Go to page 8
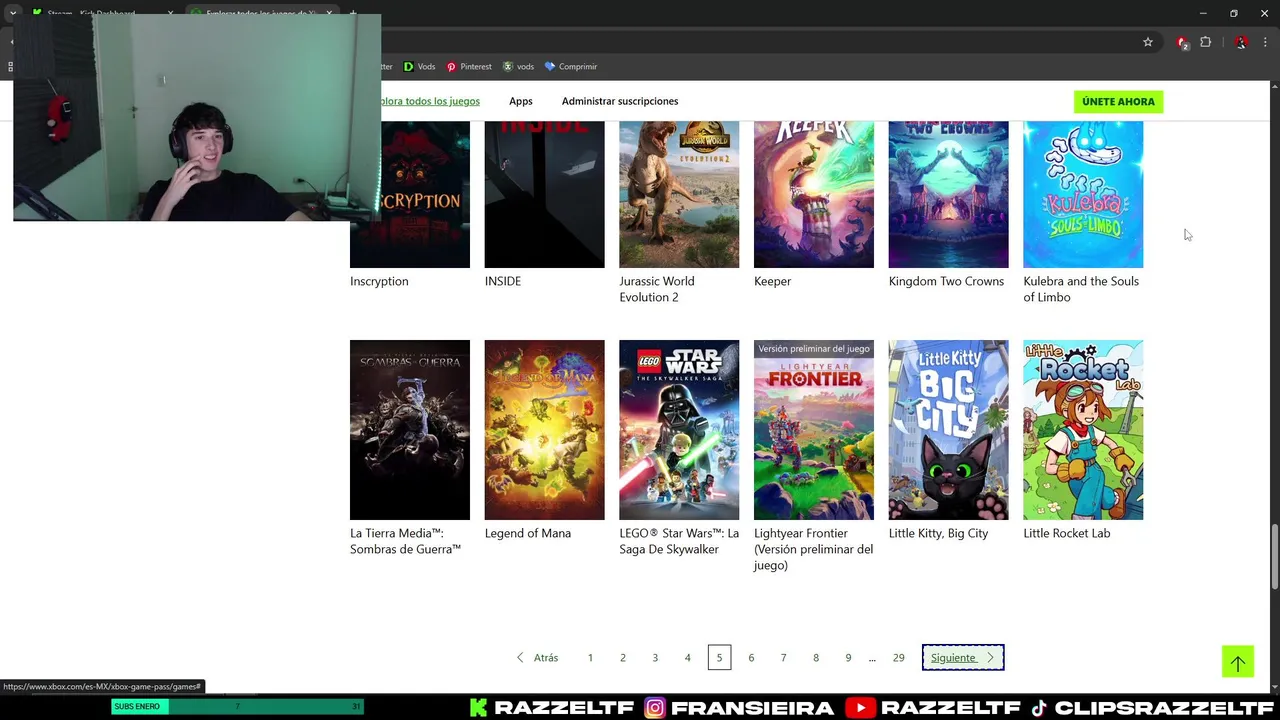Viewport: 1280px width, 720px height. tap(816, 657)
